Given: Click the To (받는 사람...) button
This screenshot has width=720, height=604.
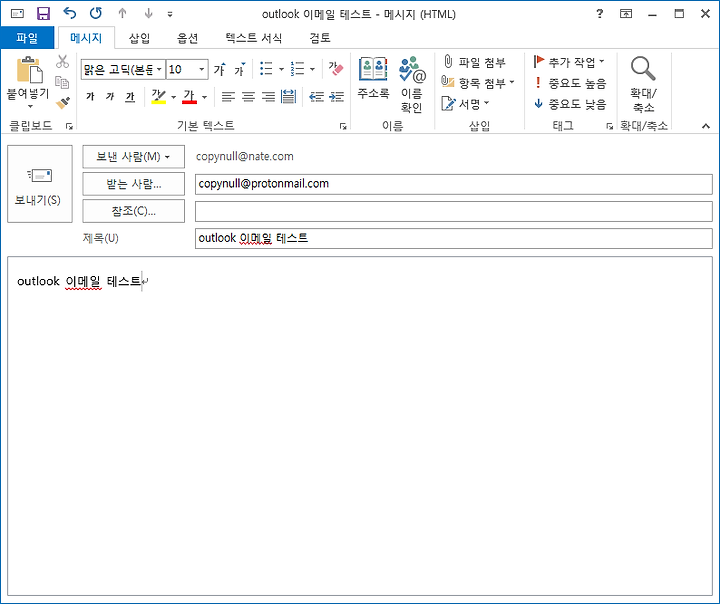Looking at the screenshot, I should tap(134, 184).
